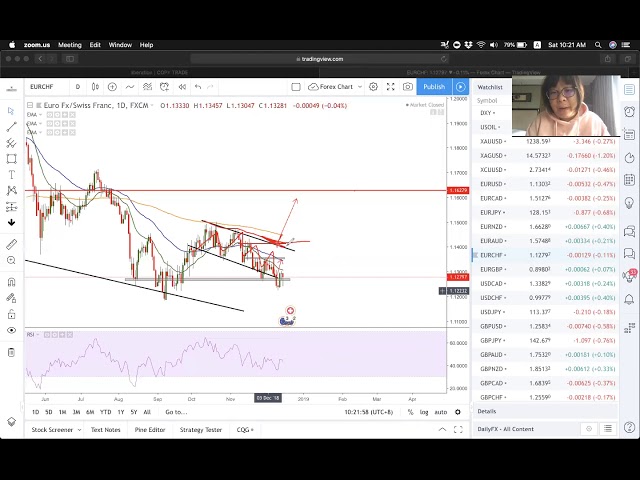This screenshot has width=640, height=480.
Task: Select the text annotation tool
Action: (x=11, y=174)
